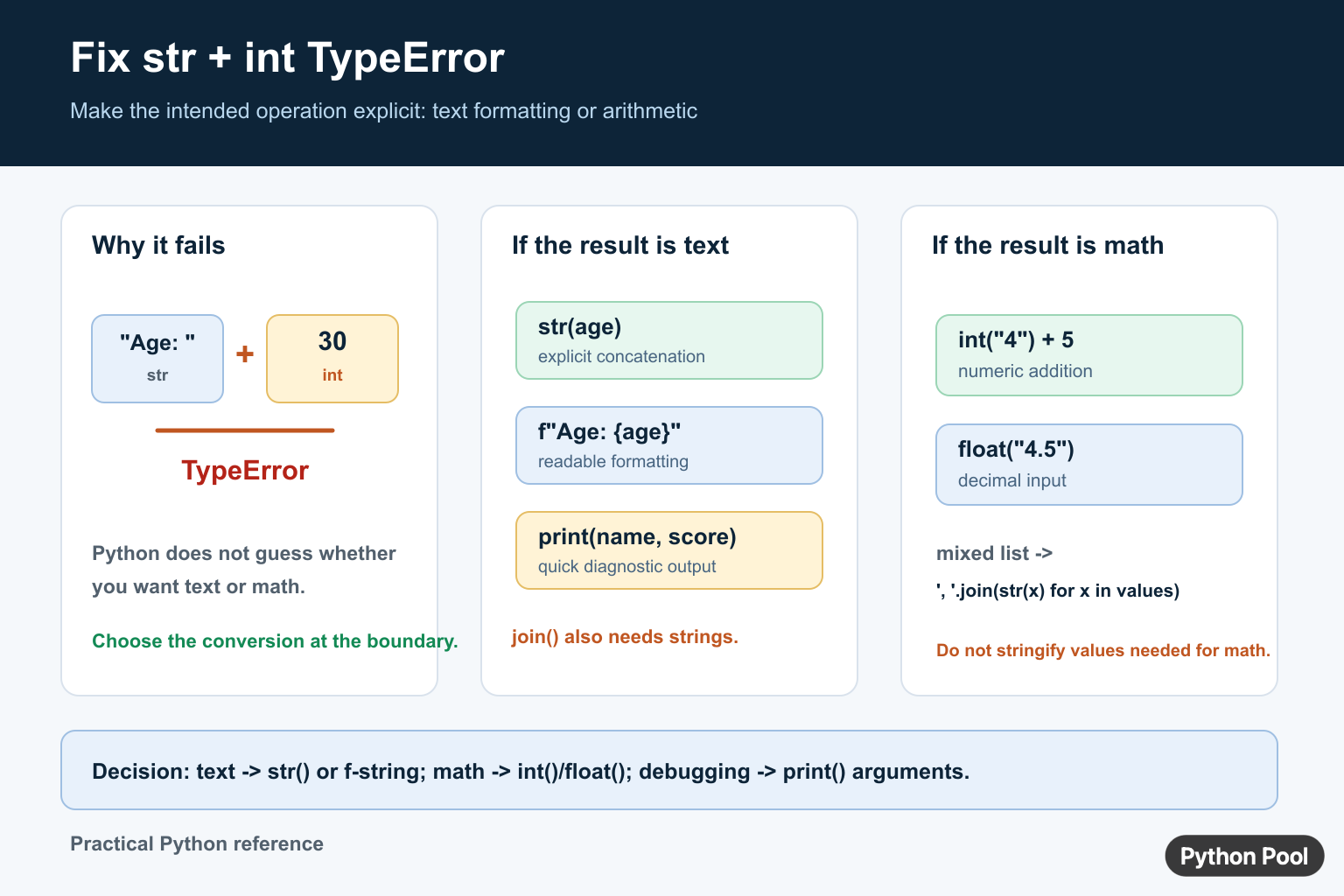1344x896 pixels.
Task: Click the orange plus sign between boxes
Action: (245, 354)
